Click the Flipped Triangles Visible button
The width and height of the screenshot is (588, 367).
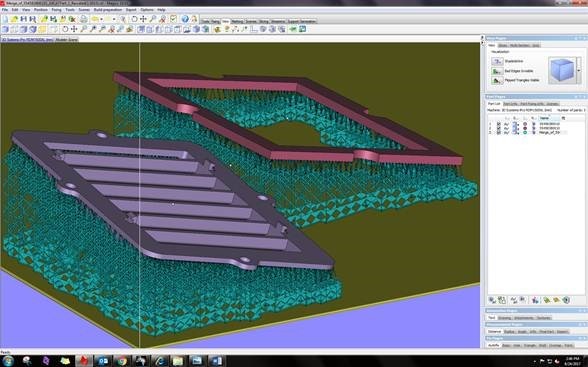click(497, 80)
